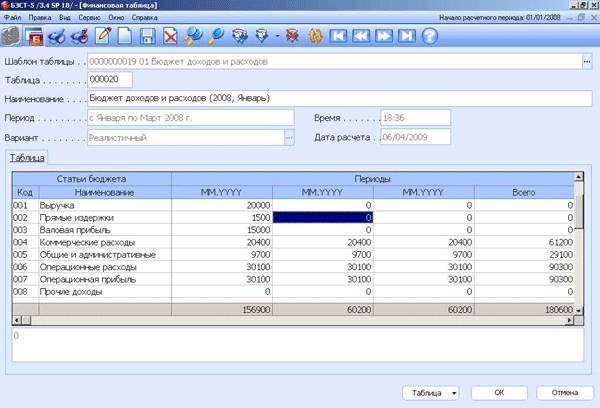
Task: Open the Справка menu
Action: pyautogui.click(x=144, y=18)
